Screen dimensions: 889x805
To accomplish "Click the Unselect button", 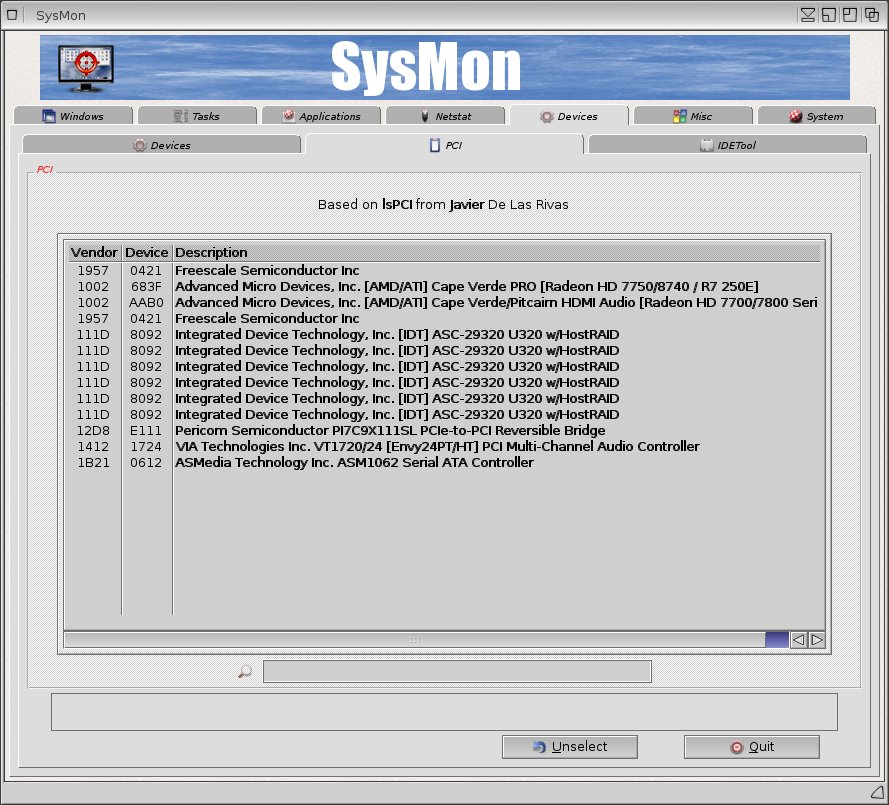I will (x=570, y=747).
